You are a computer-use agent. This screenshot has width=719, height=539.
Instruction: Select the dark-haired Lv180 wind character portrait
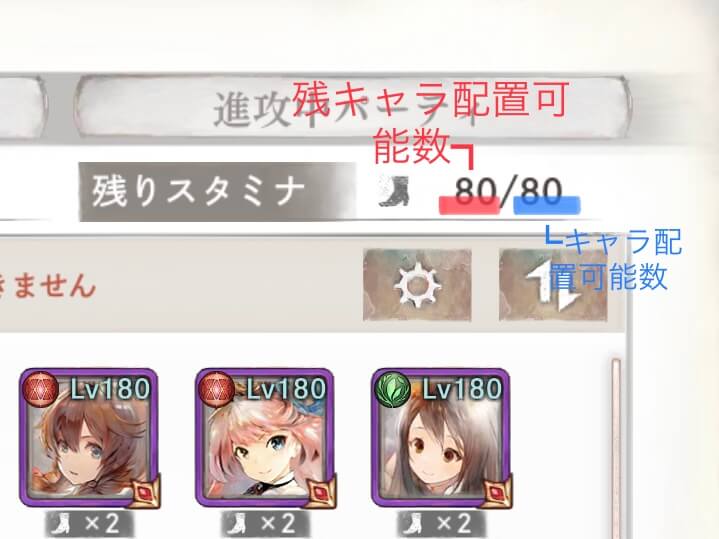[x=441, y=438]
